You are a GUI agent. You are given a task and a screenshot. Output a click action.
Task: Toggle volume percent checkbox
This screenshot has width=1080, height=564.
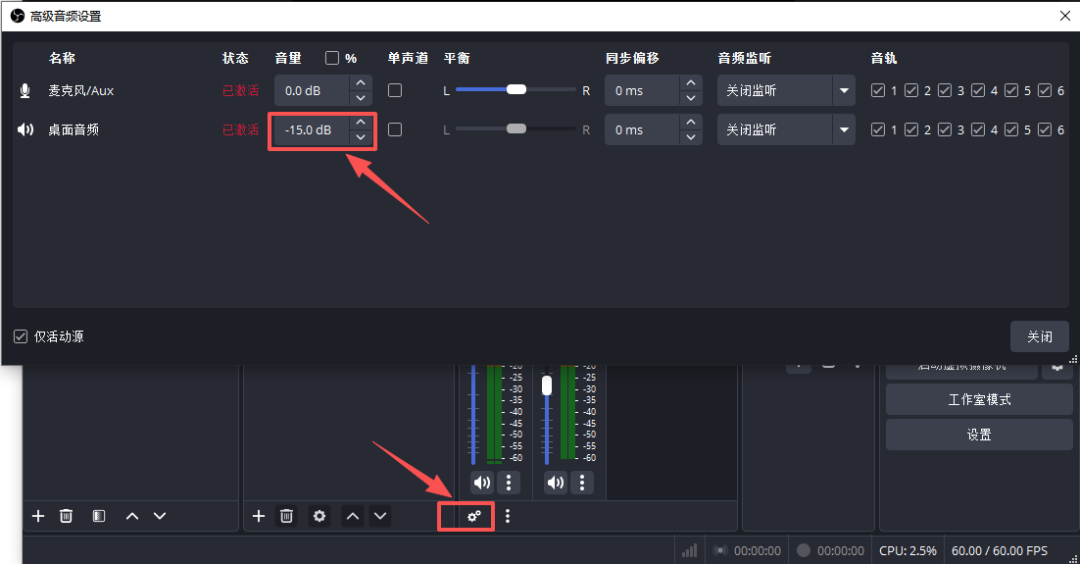[332, 58]
